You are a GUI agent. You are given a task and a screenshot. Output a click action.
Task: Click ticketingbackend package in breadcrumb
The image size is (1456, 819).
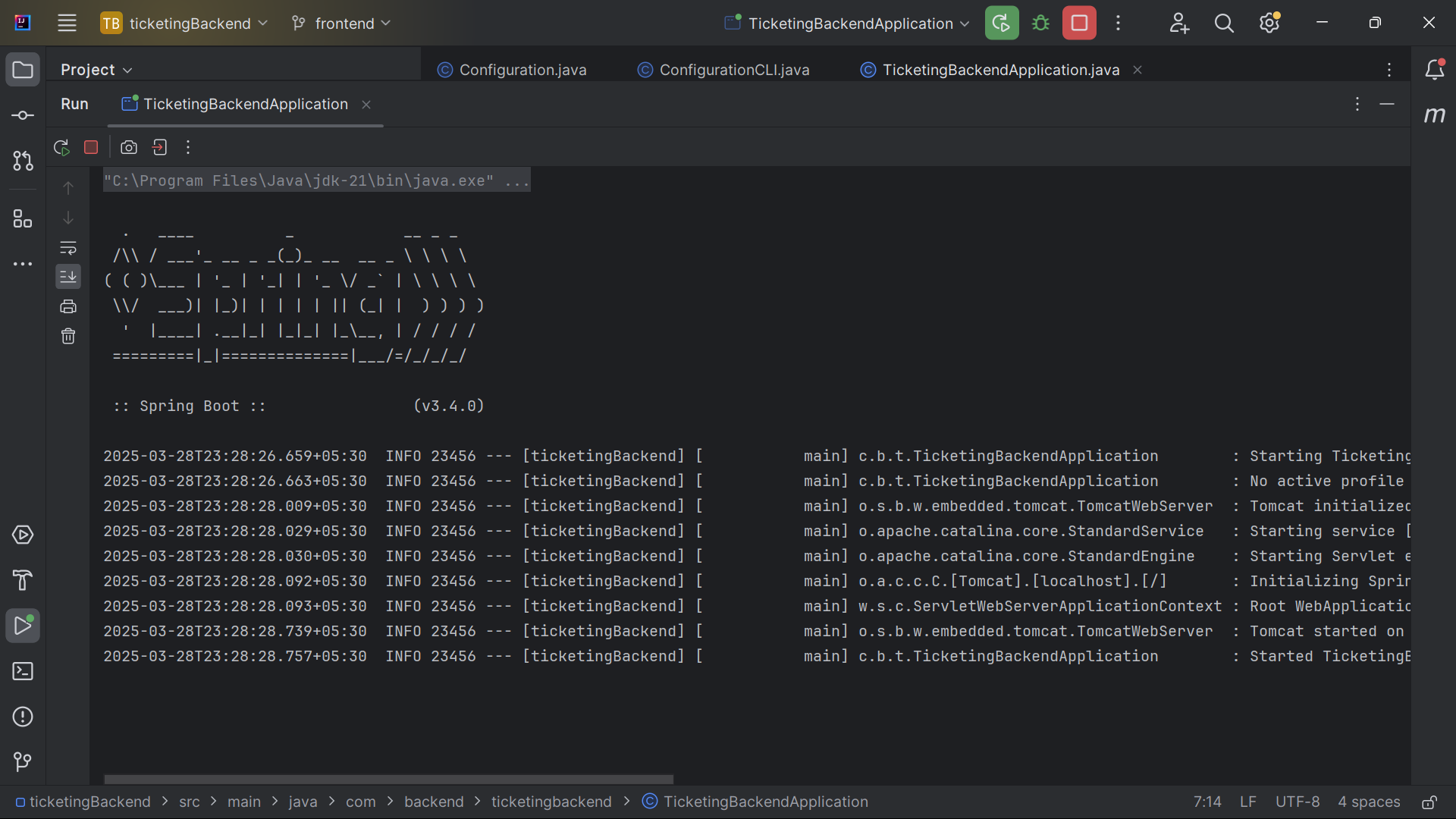551,802
